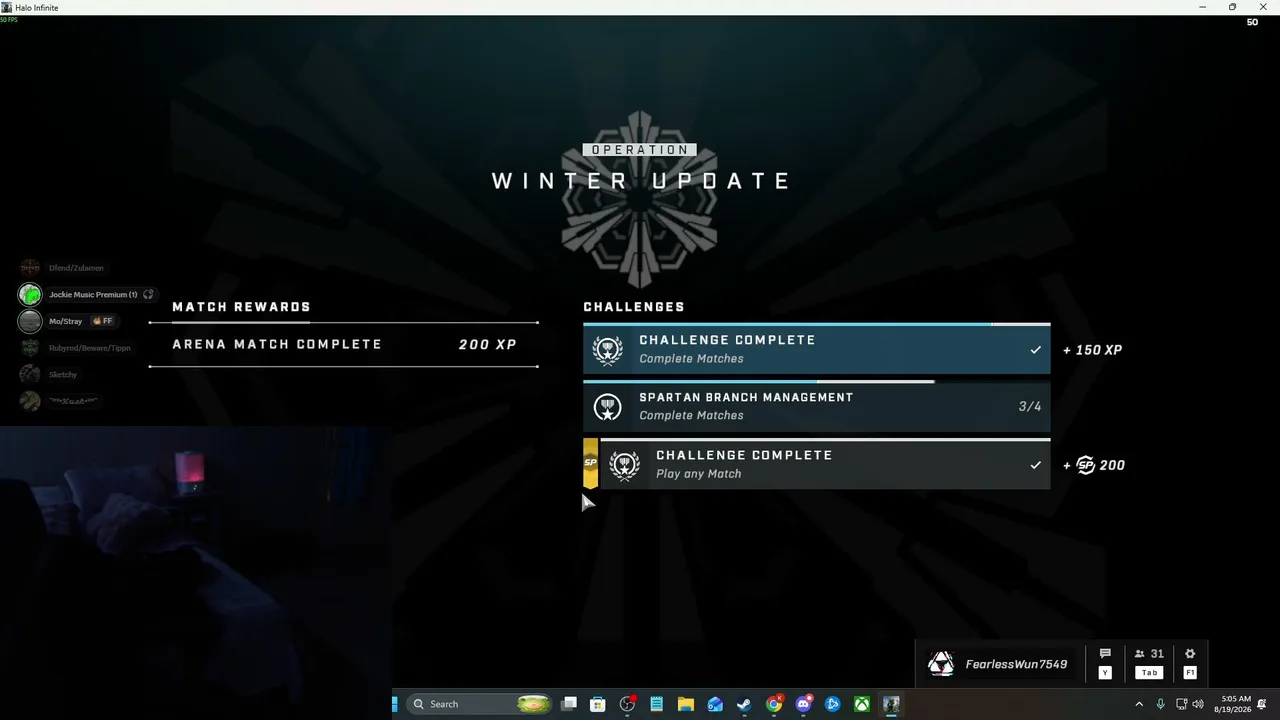
Task: Click the FearlessWun7549 player emblem
Action: coord(941,664)
